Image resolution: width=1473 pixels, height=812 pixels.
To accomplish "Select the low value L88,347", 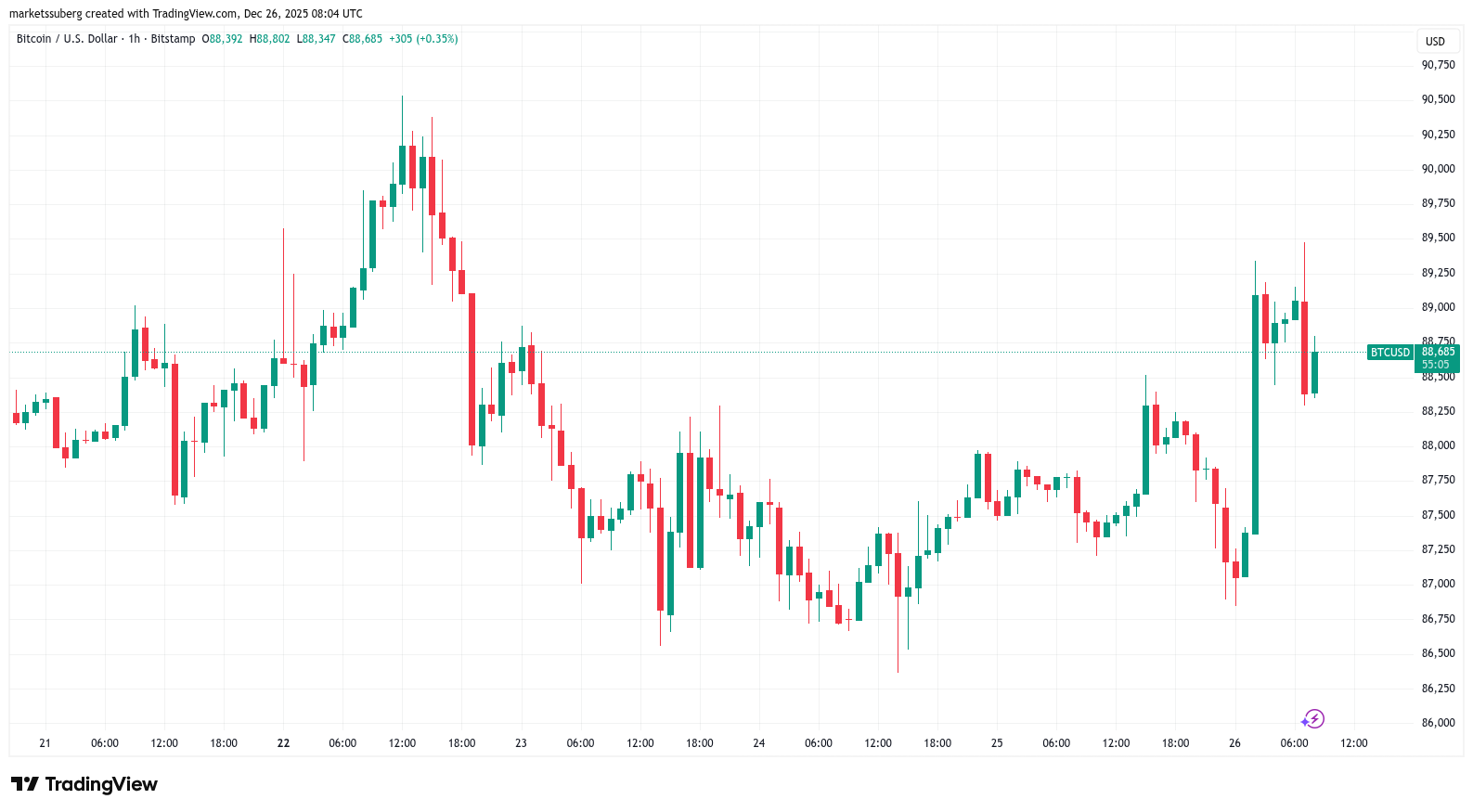I will point(316,39).
